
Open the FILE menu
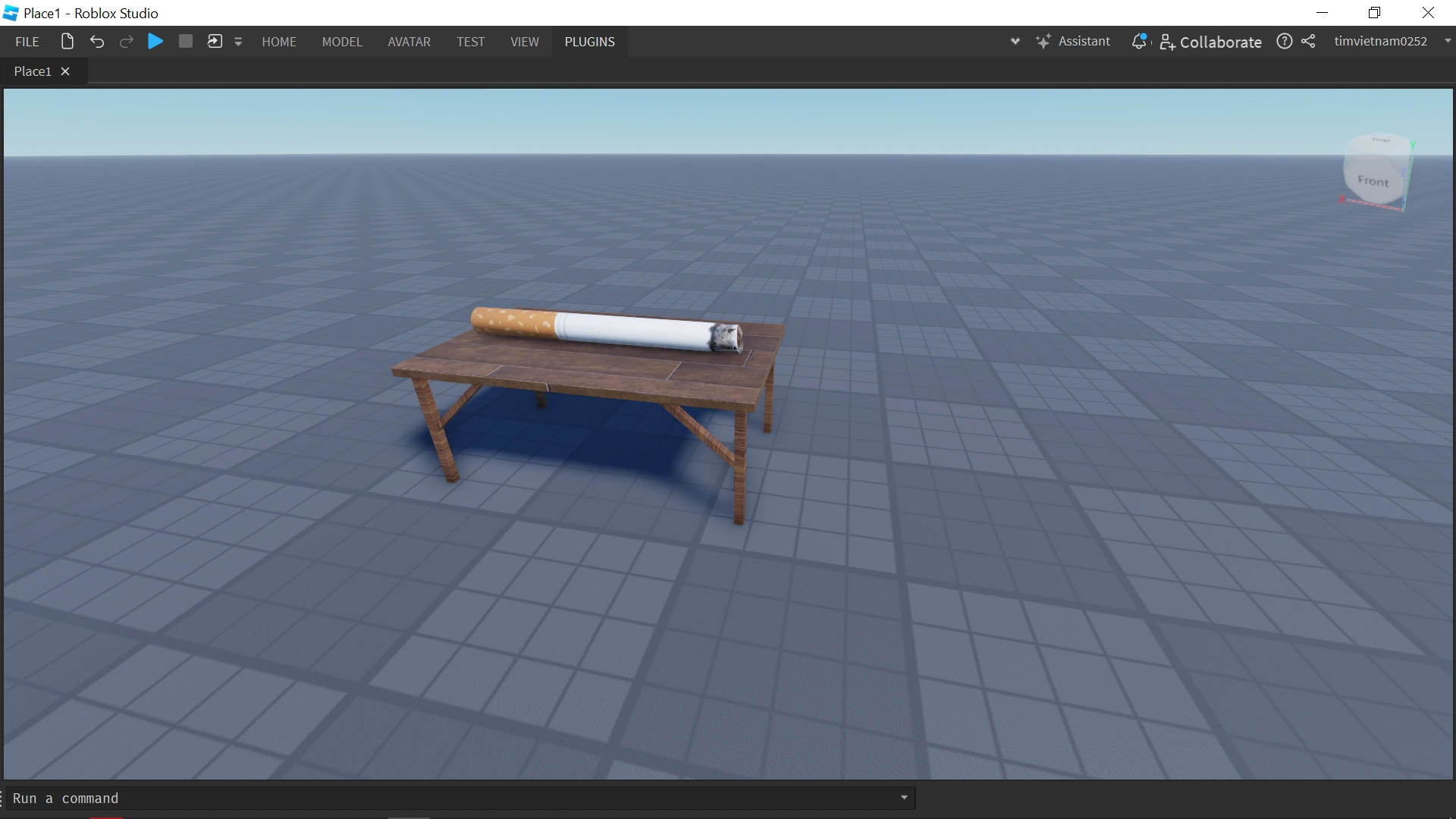[x=27, y=42]
